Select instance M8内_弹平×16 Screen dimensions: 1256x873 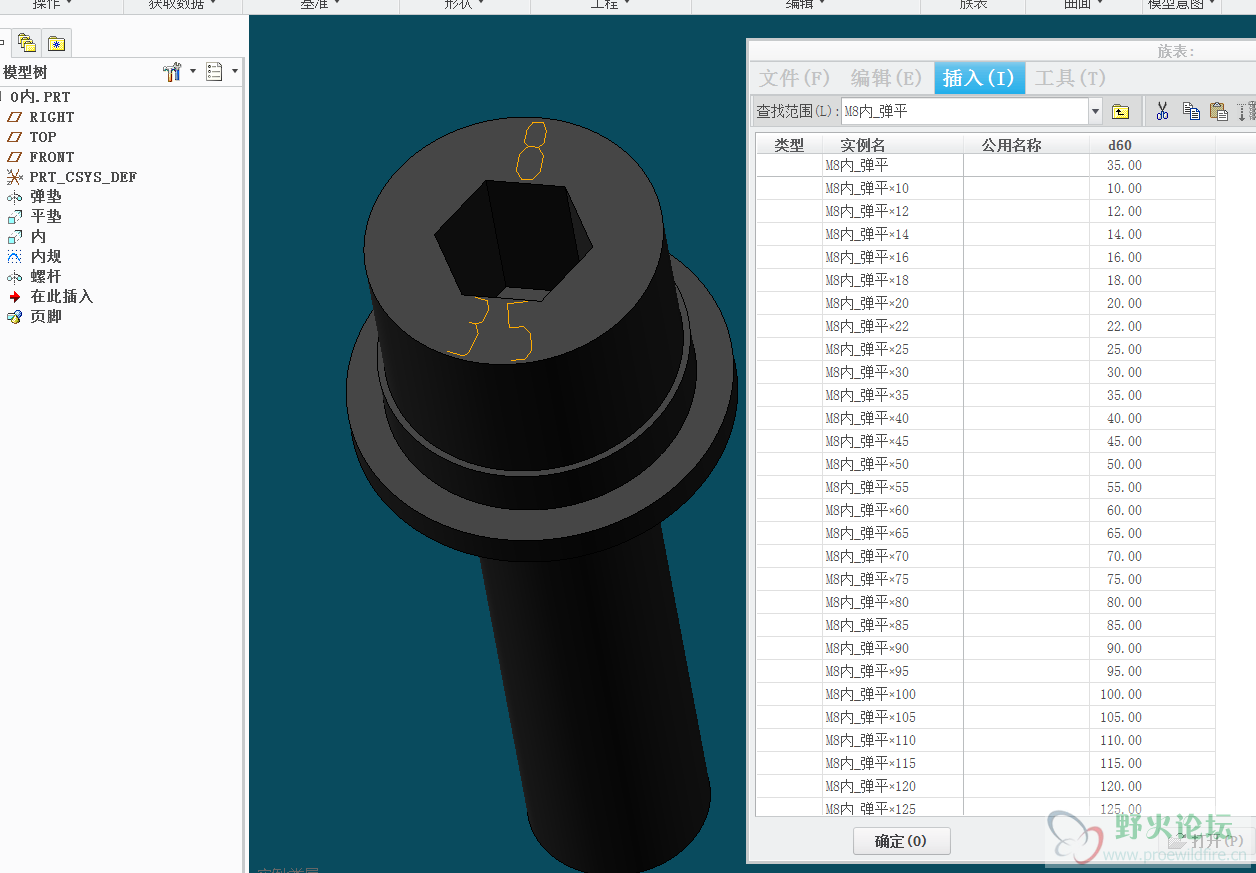click(x=867, y=257)
